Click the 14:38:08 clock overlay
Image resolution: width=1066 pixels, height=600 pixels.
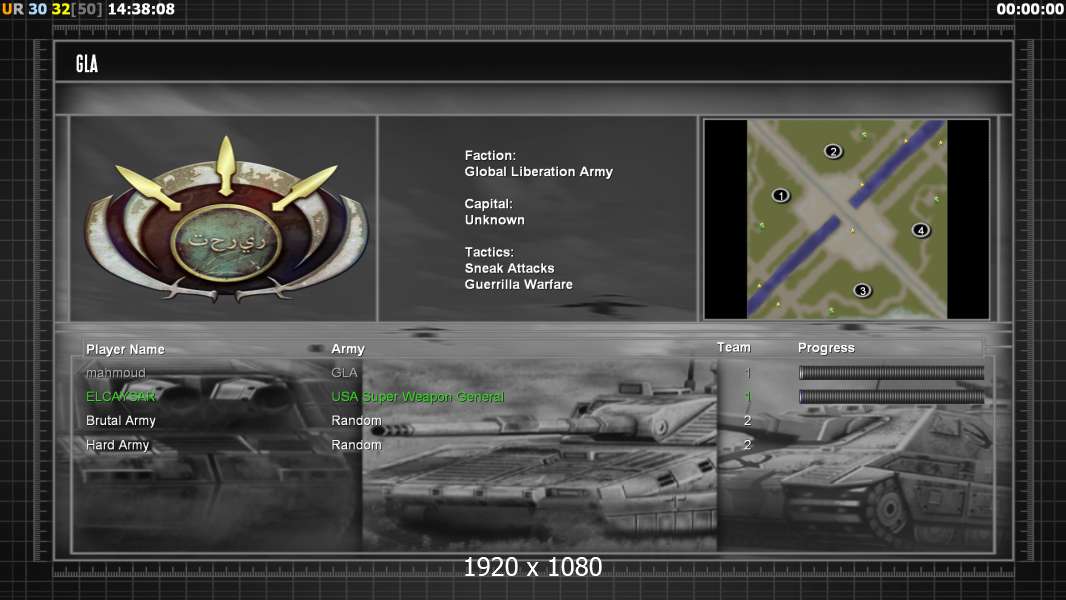(x=141, y=9)
